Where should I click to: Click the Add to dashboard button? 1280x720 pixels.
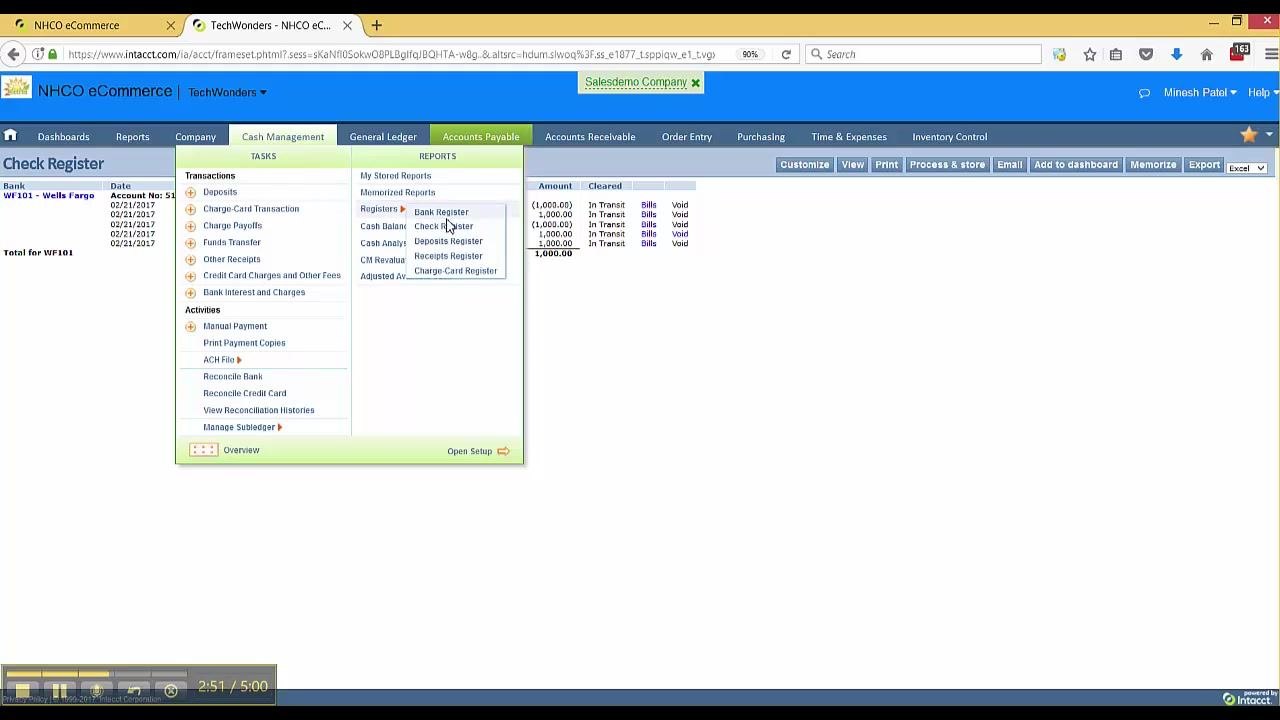[x=1076, y=165]
